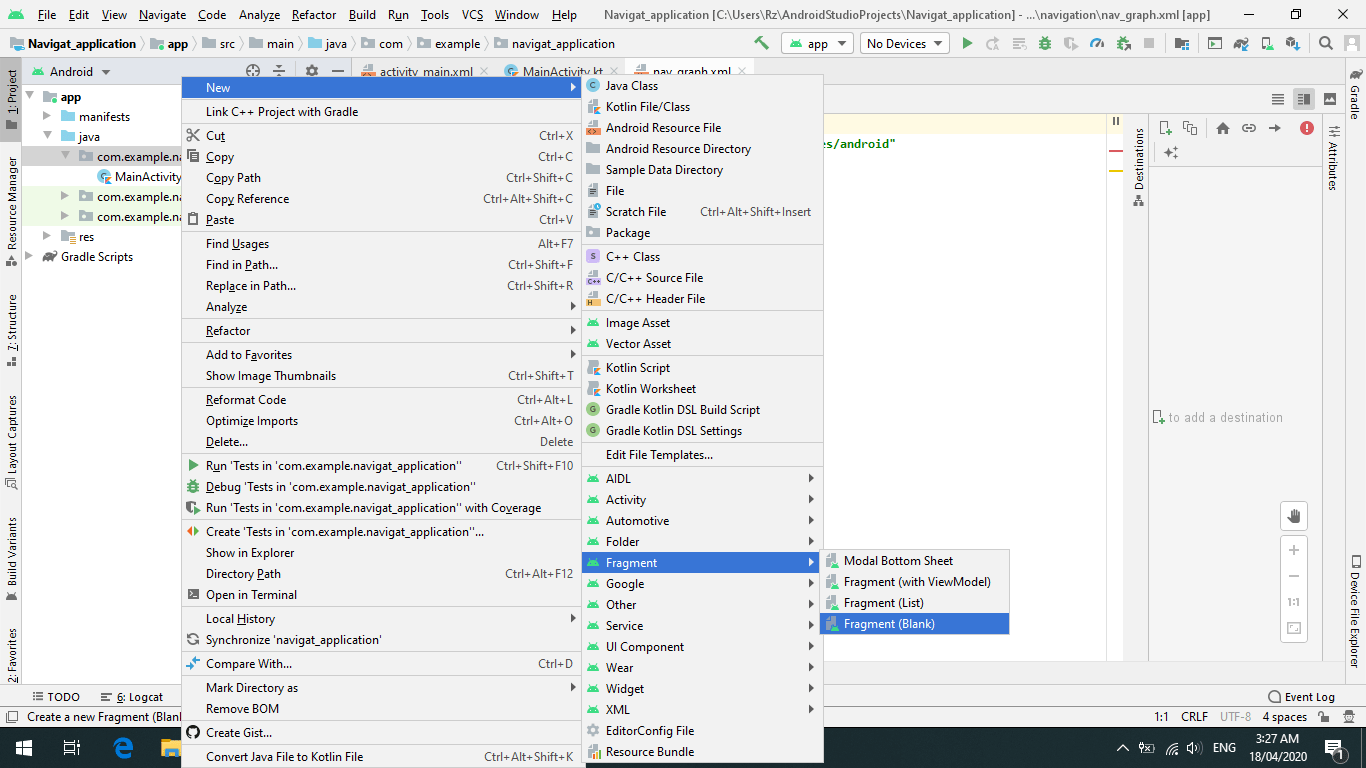Click the deep link chain icon
1366x768 pixels.
1249,128
